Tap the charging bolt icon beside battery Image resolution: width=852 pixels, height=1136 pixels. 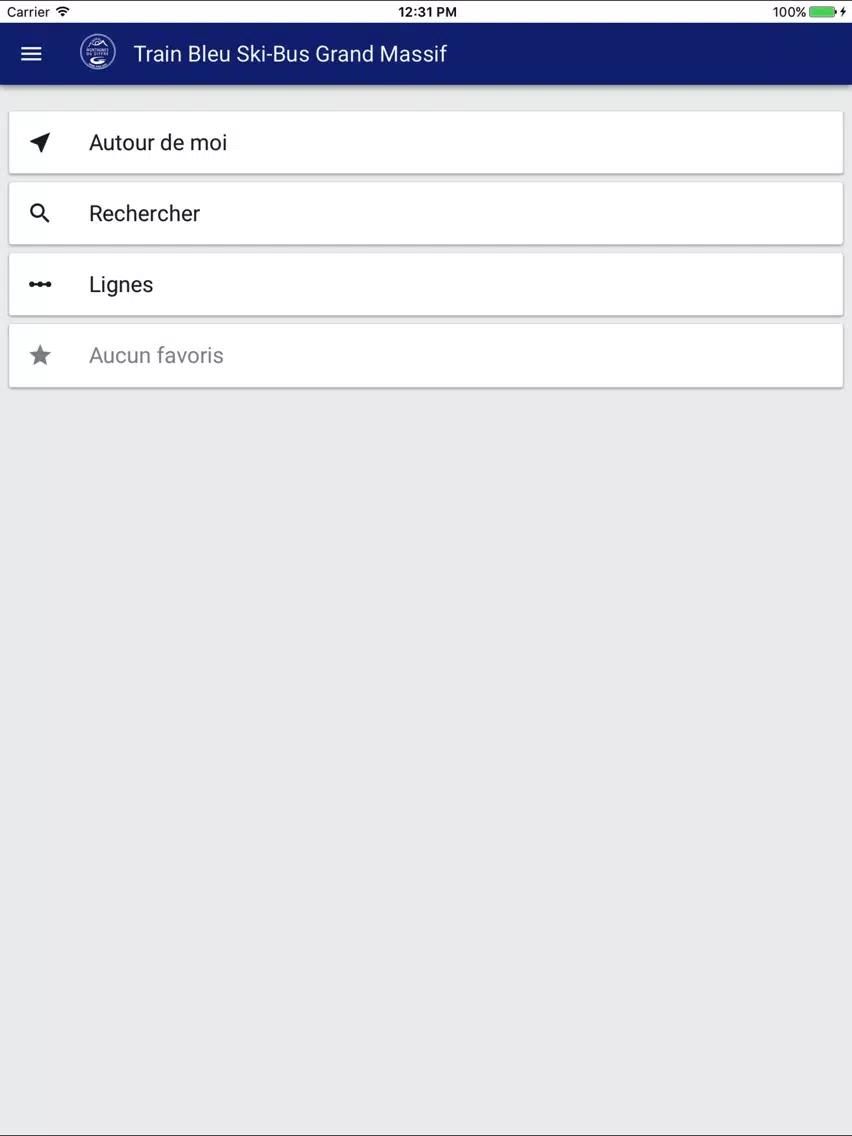pos(843,12)
